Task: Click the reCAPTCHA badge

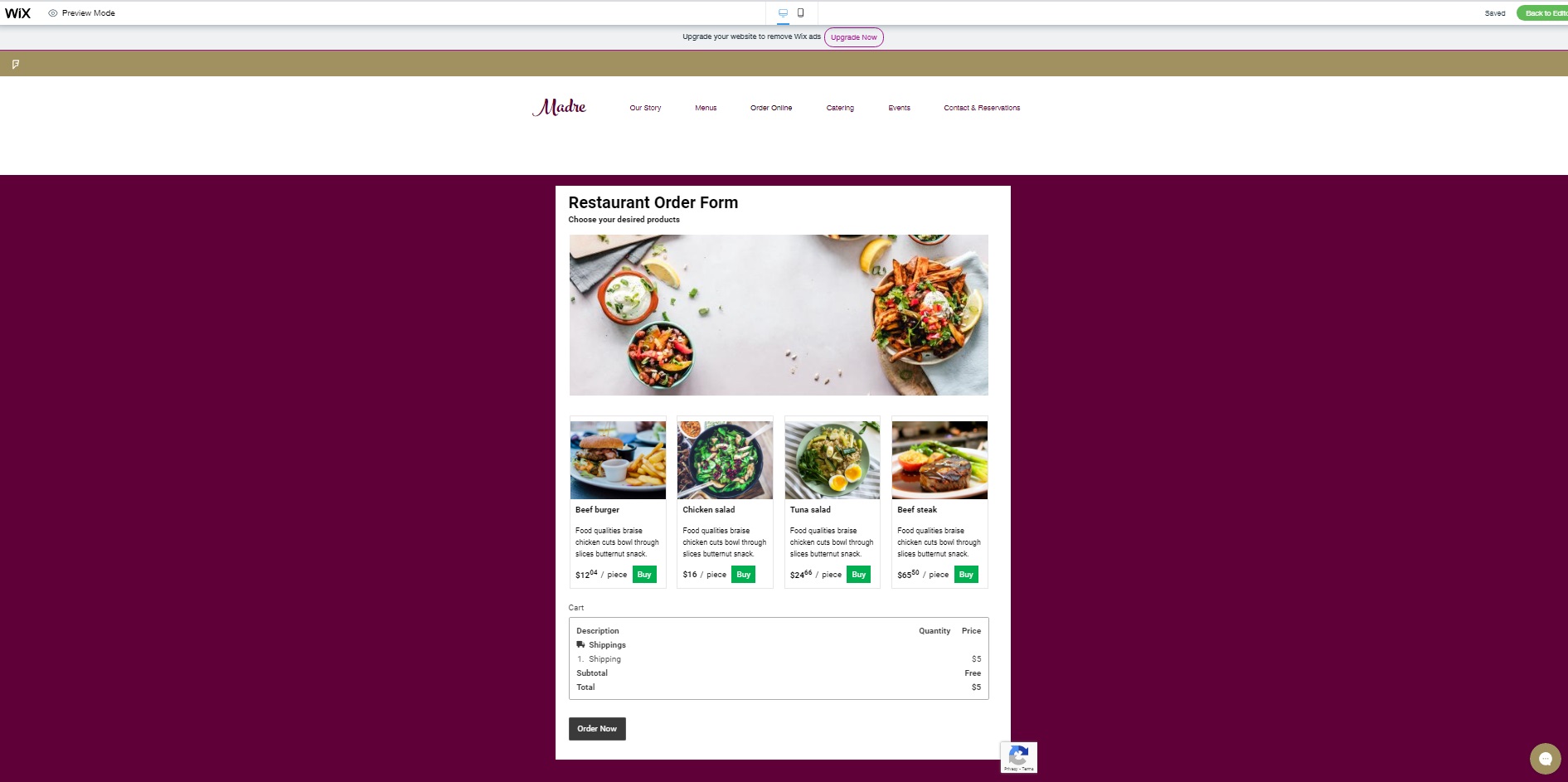Action: [1018, 757]
